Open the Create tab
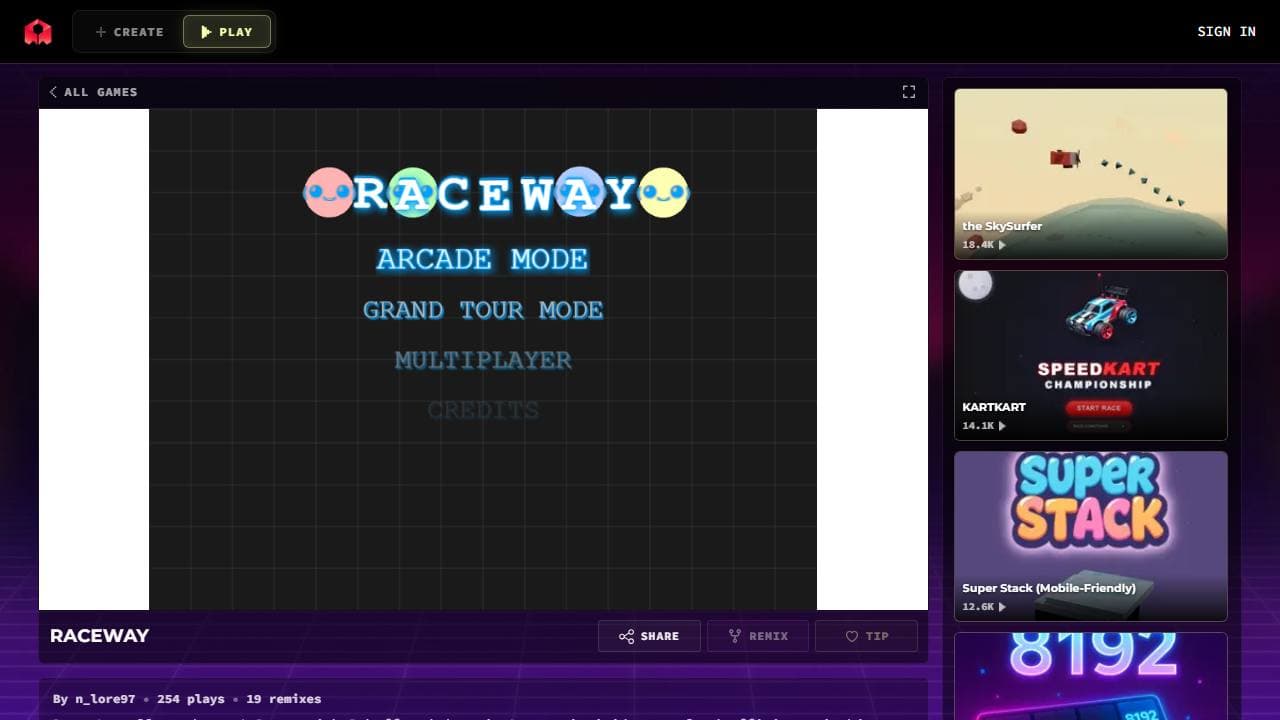Image resolution: width=1280 pixels, height=720 pixels. pos(129,32)
